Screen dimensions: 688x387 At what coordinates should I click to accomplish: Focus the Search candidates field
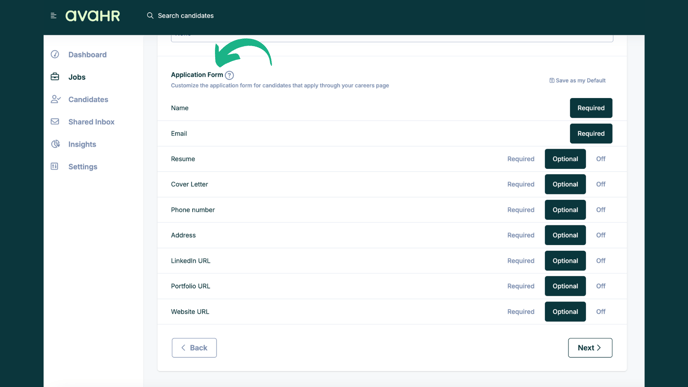click(186, 16)
